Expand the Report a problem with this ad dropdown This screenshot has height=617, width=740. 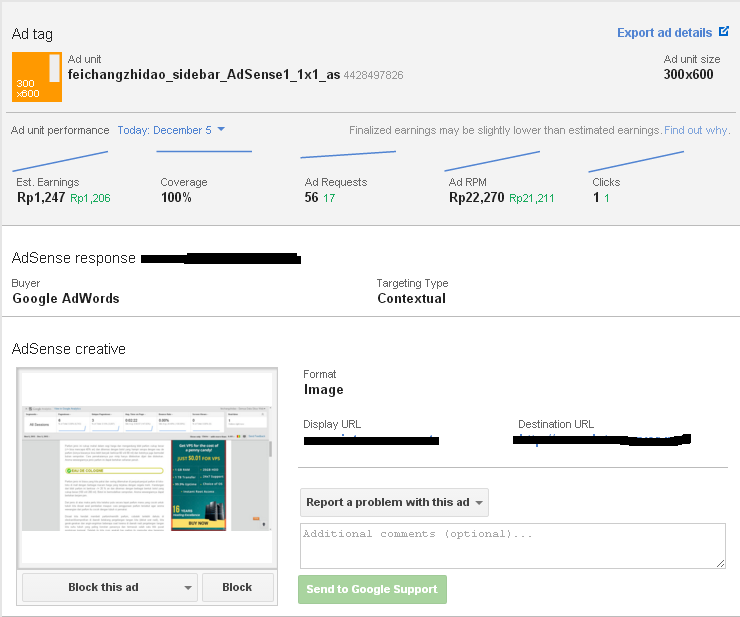(394, 502)
